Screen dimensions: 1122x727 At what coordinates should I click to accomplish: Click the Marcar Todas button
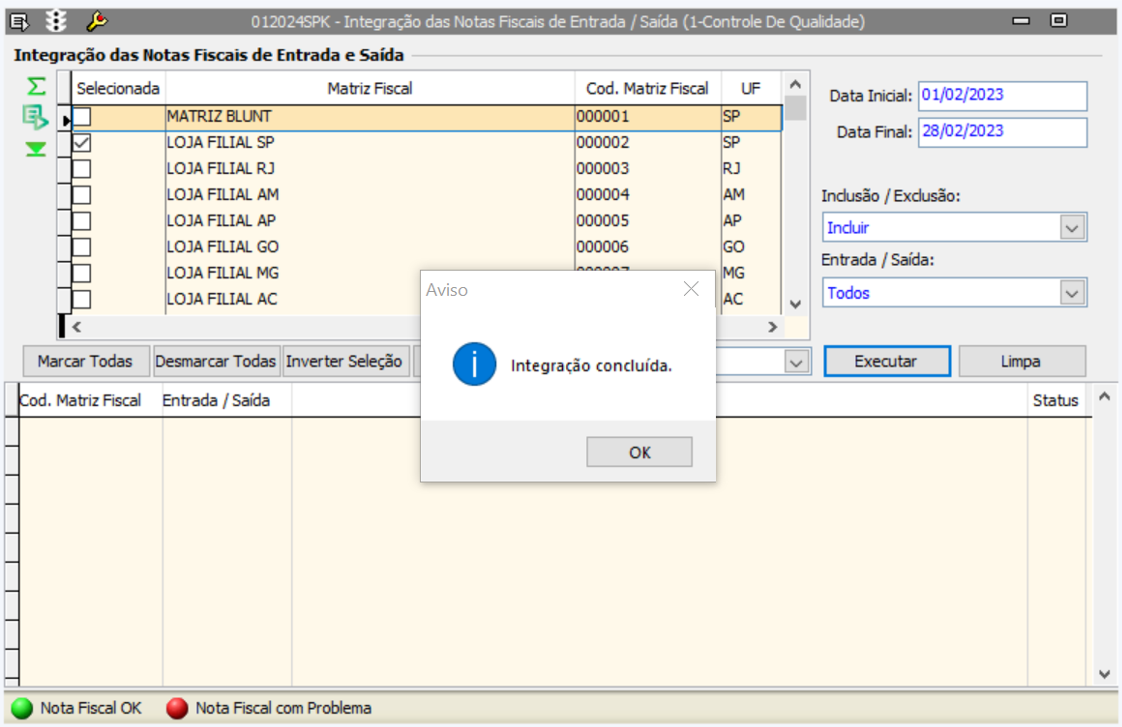85,362
